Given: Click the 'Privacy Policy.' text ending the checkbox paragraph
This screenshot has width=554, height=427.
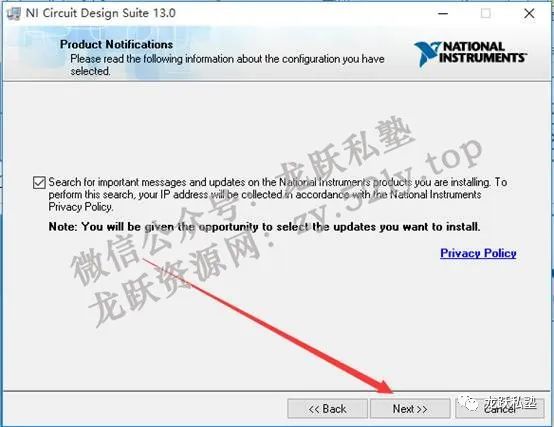Looking at the screenshot, I should (81, 207).
